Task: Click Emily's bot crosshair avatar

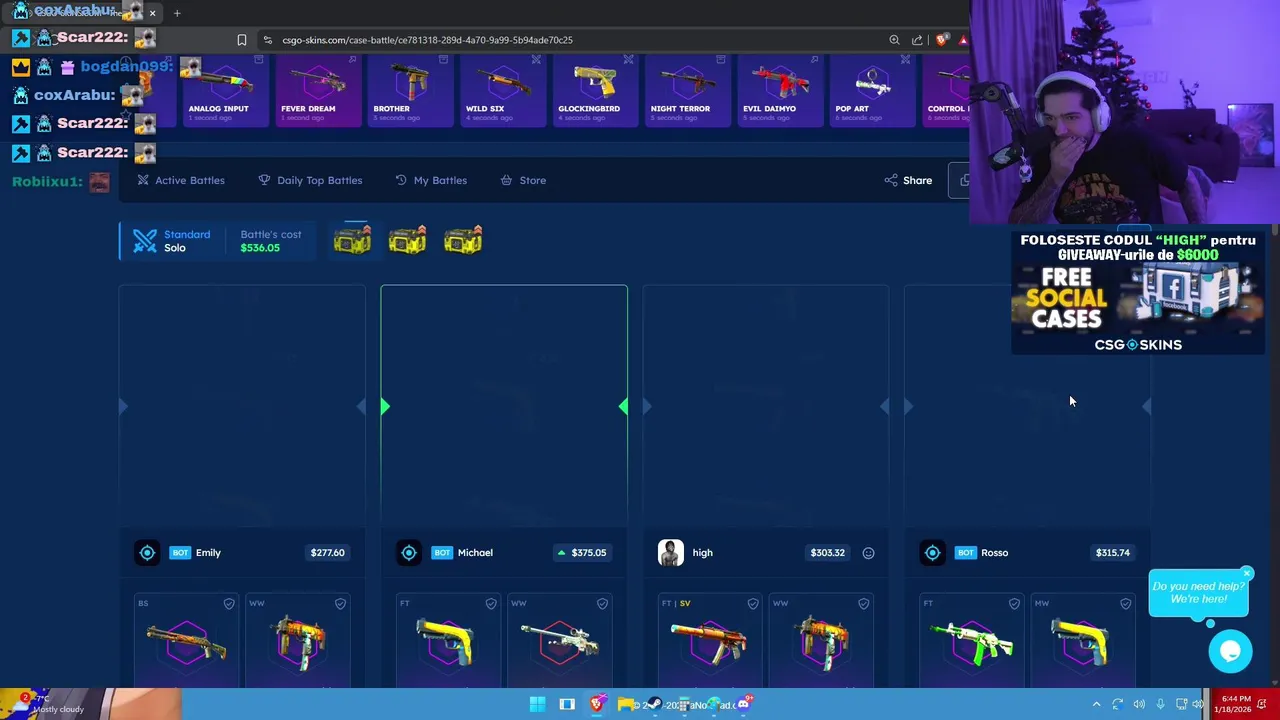Action: pos(147,552)
